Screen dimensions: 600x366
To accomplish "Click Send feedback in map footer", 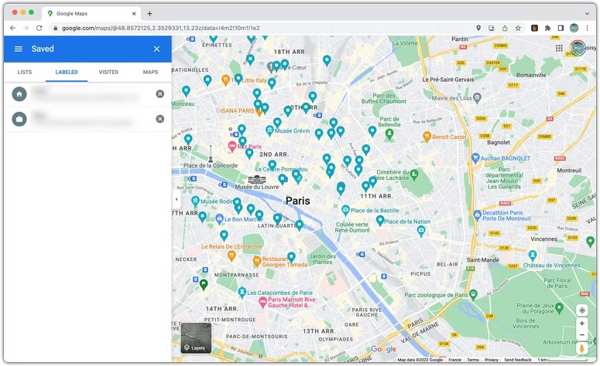I will pos(518,360).
